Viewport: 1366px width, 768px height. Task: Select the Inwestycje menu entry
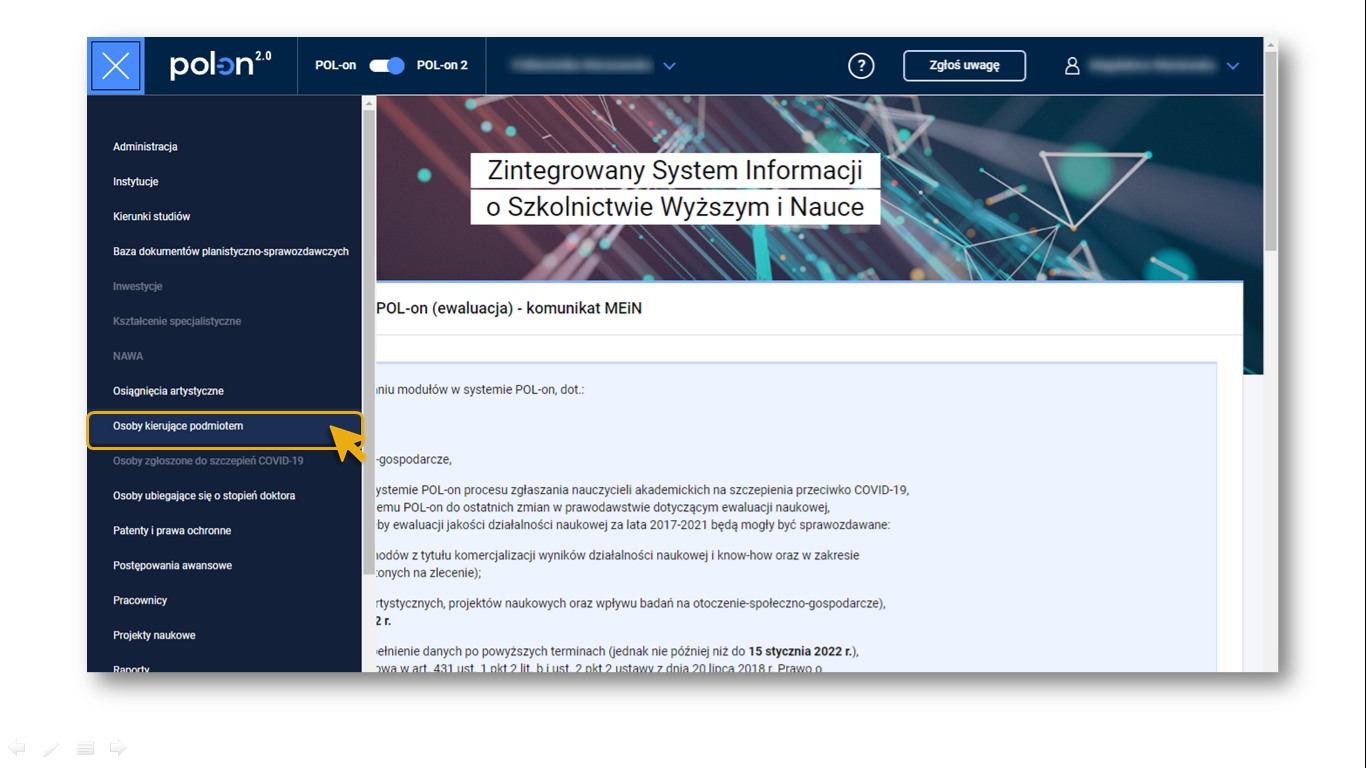coord(137,287)
